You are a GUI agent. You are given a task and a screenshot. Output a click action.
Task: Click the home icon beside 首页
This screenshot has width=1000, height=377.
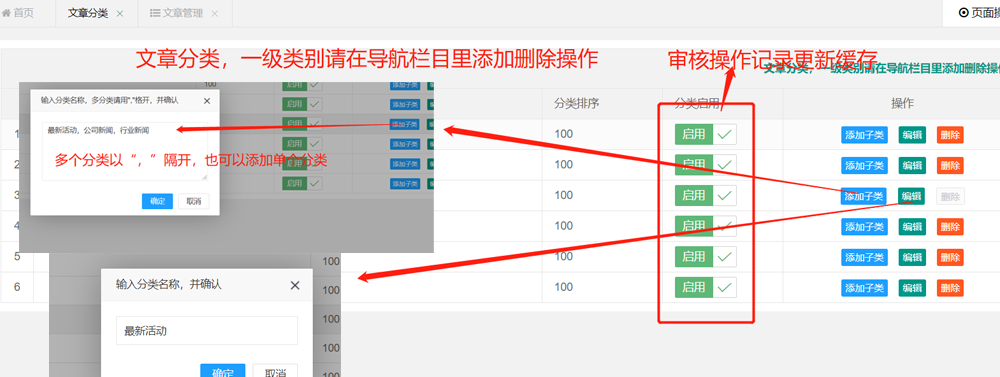(6, 13)
